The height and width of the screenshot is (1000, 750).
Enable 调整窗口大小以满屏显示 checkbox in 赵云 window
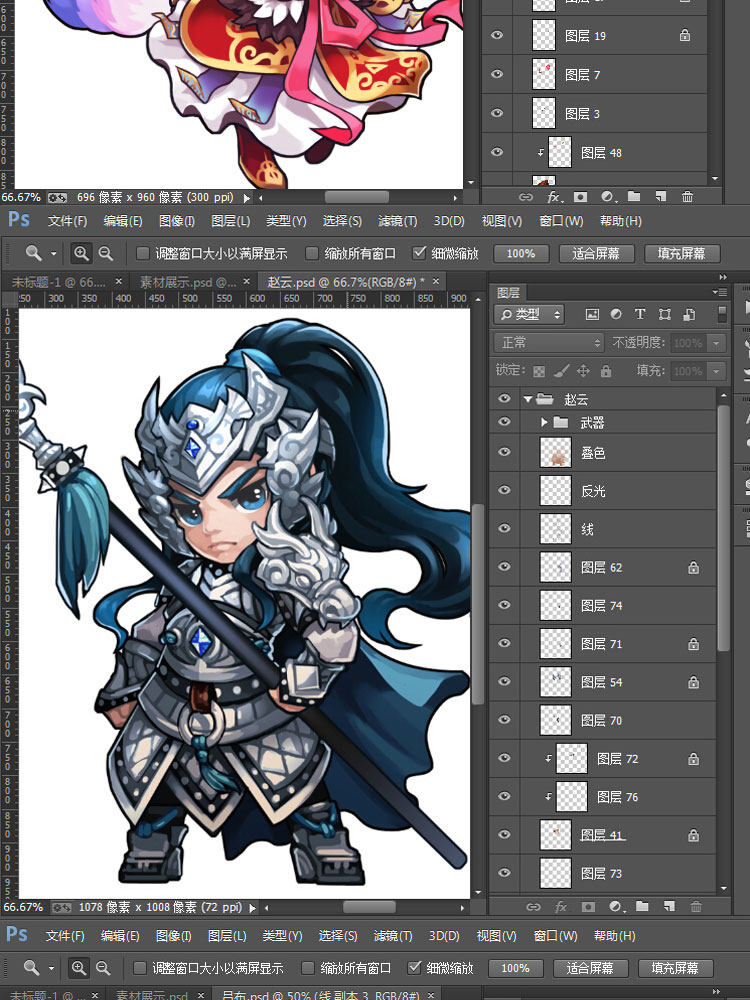tap(143, 253)
